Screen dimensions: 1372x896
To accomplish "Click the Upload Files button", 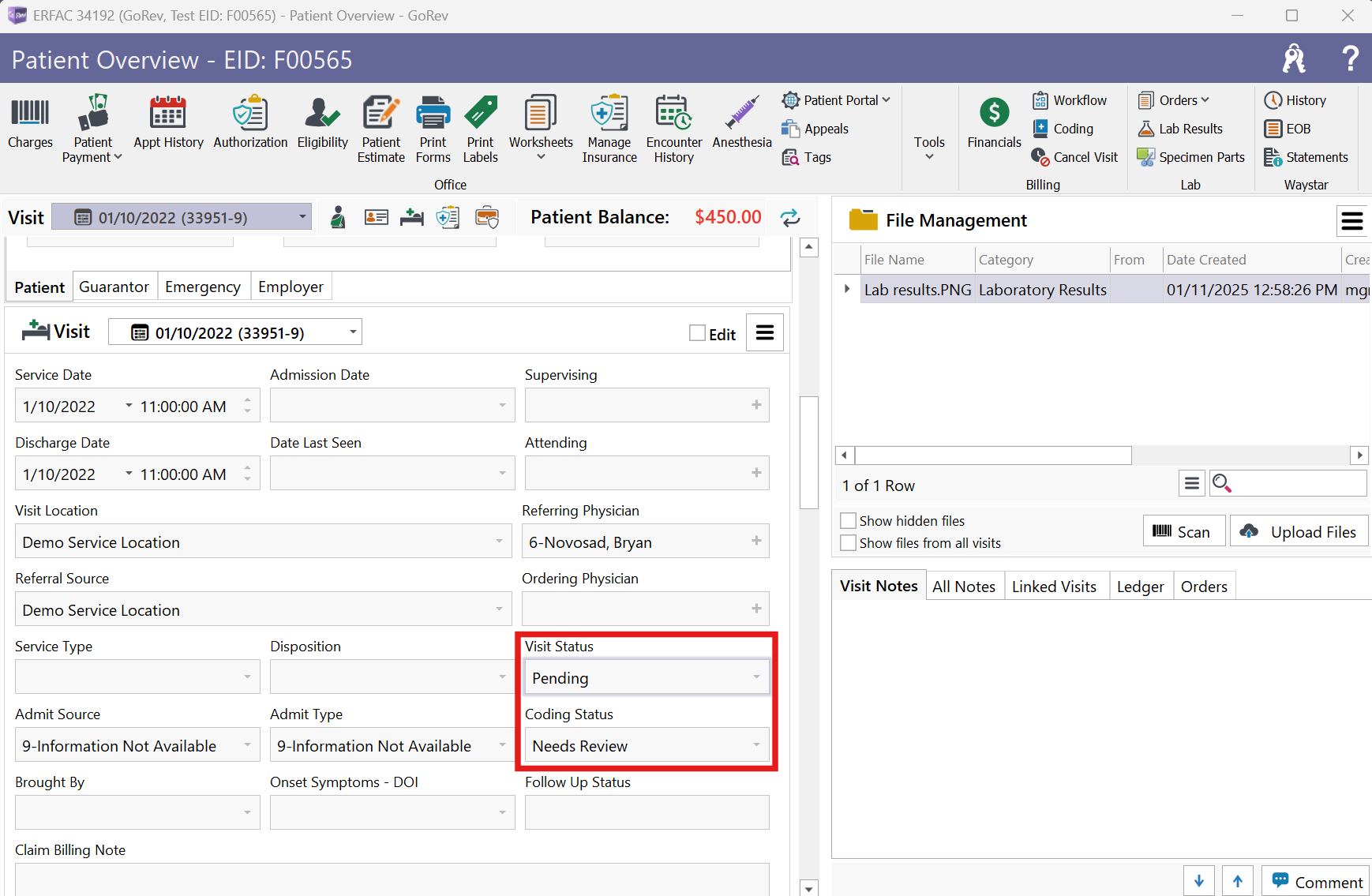I will (1299, 531).
